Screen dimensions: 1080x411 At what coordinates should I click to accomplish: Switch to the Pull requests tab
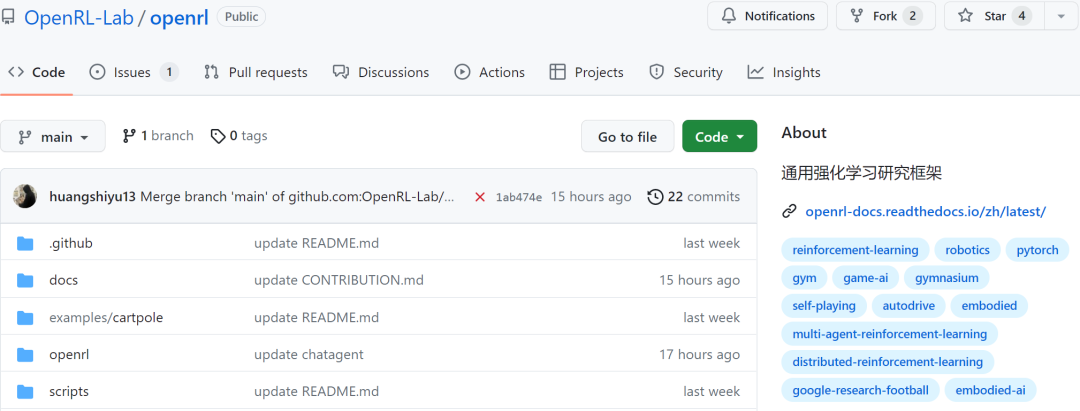tap(255, 72)
